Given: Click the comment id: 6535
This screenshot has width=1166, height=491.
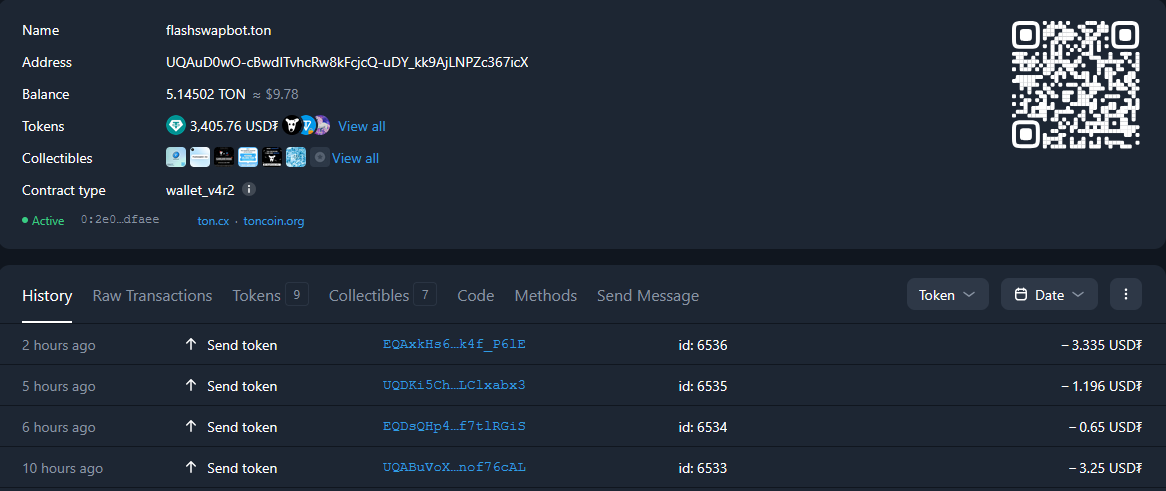Looking at the screenshot, I should [x=703, y=386].
